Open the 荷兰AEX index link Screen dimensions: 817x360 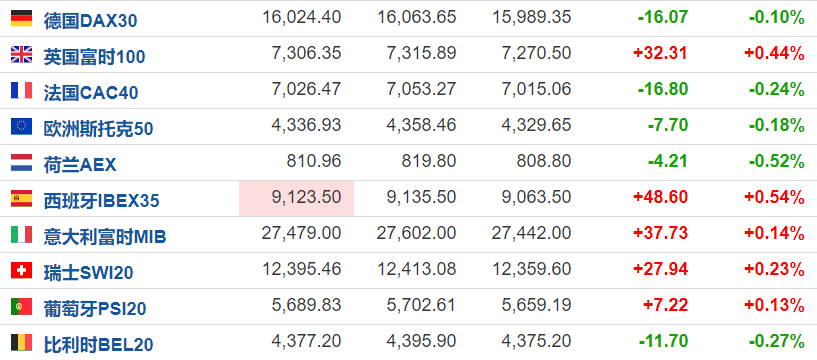80,165
